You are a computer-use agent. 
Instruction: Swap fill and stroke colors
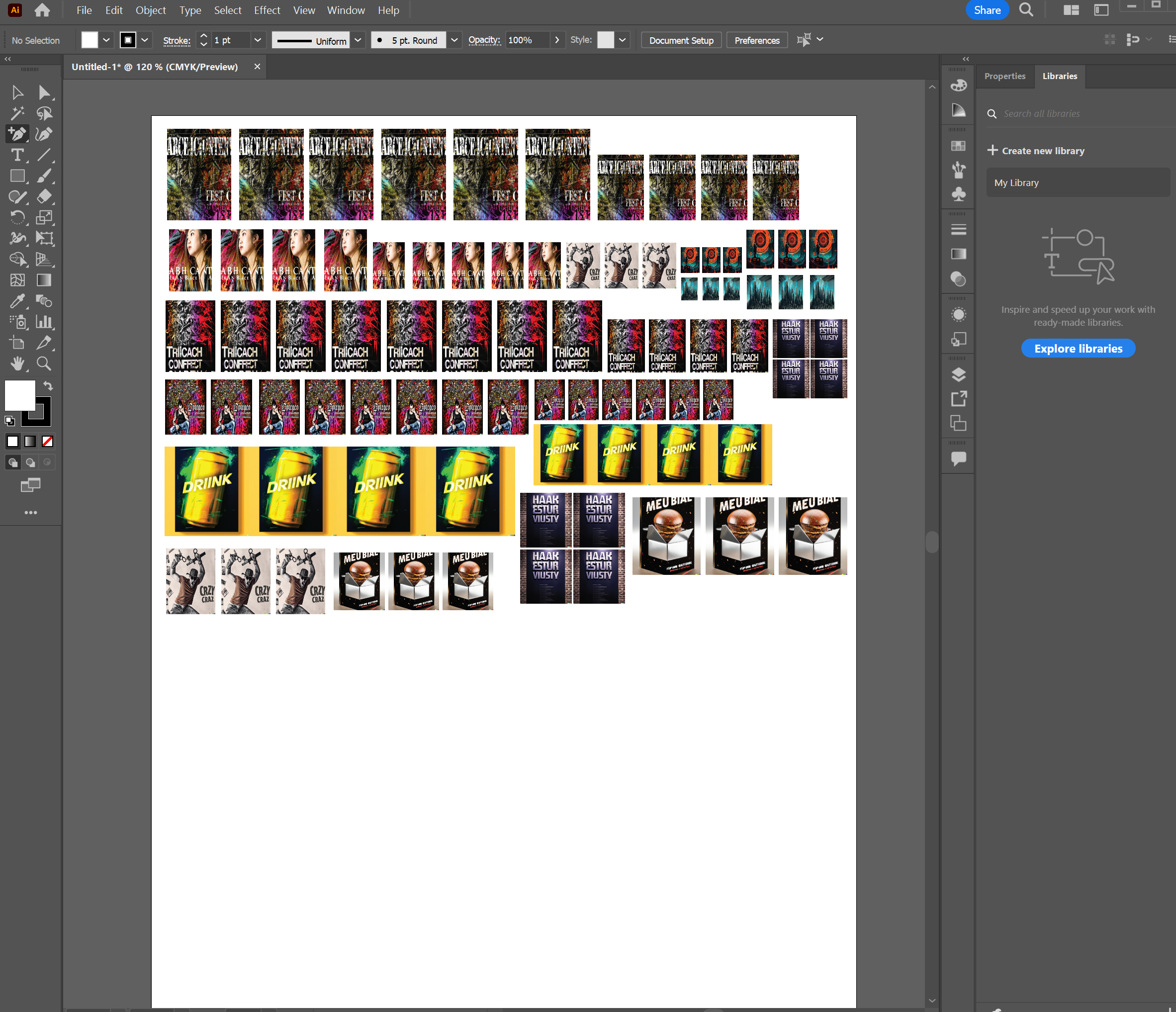(x=49, y=386)
